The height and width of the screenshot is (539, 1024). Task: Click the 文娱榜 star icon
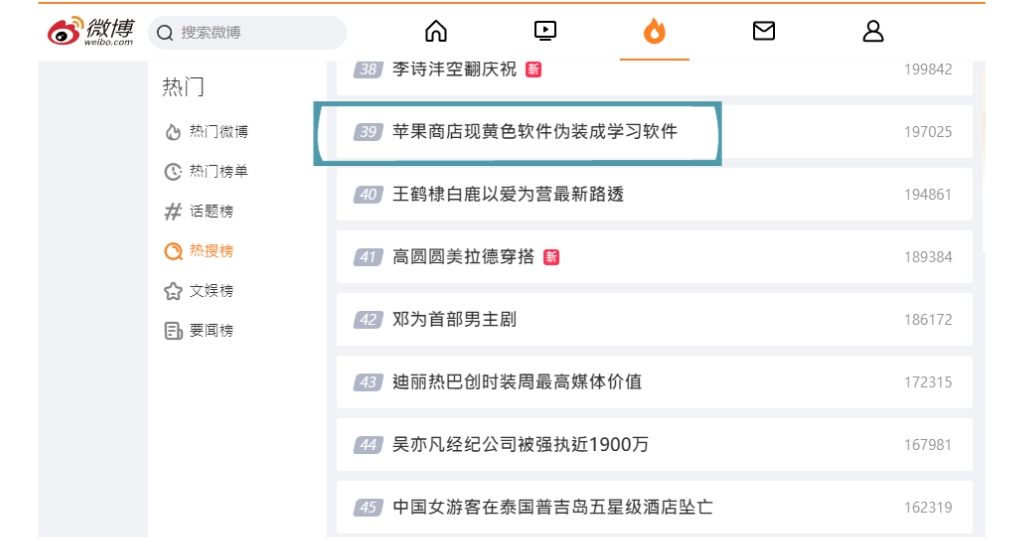173,291
